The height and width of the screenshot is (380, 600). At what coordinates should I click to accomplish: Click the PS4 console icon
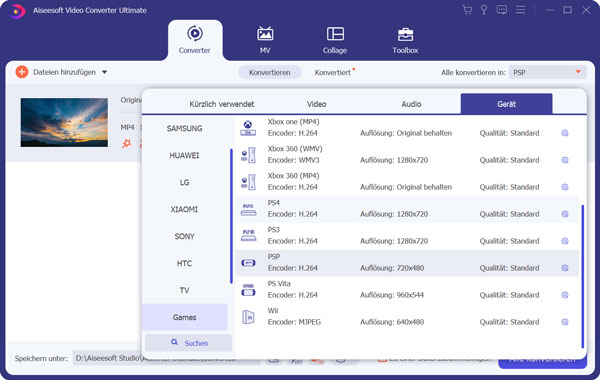point(248,209)
